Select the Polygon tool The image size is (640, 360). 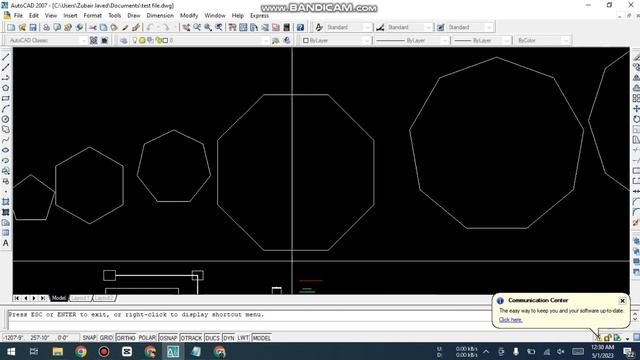(x=6, y=88)
